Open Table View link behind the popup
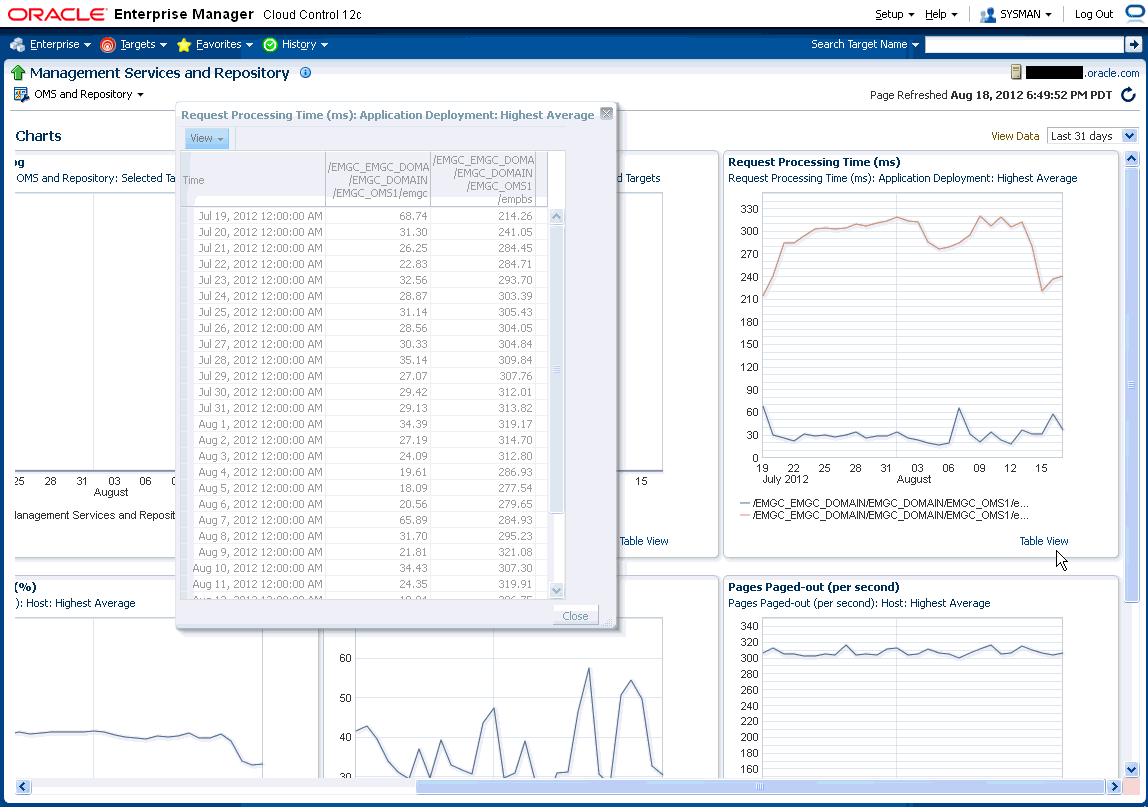This screenshot has width=1148, height=807. (x=644, y=541)
